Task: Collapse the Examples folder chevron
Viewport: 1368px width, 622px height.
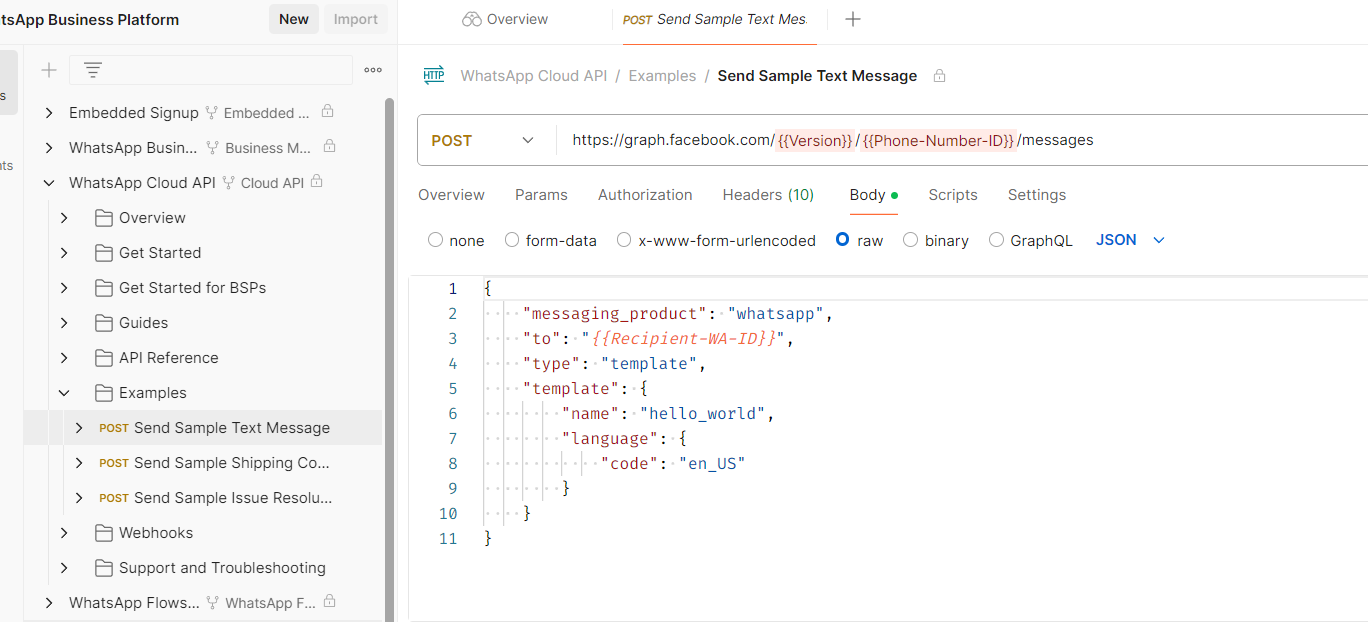Action: (64, 393)
